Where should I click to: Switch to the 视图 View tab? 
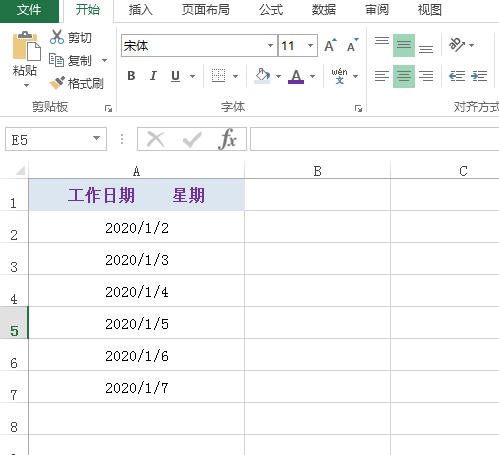[x=430, y=10]
